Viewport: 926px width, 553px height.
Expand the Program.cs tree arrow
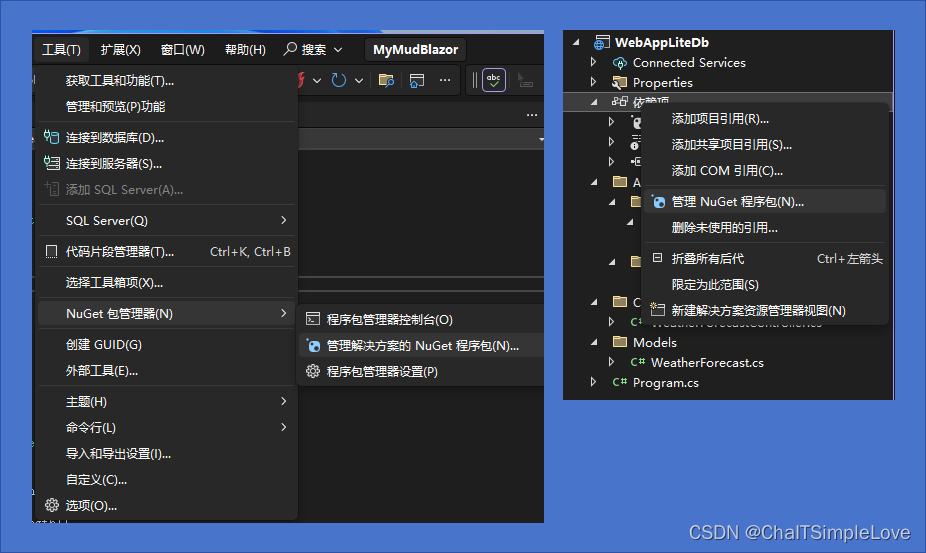tap(594, 382)
